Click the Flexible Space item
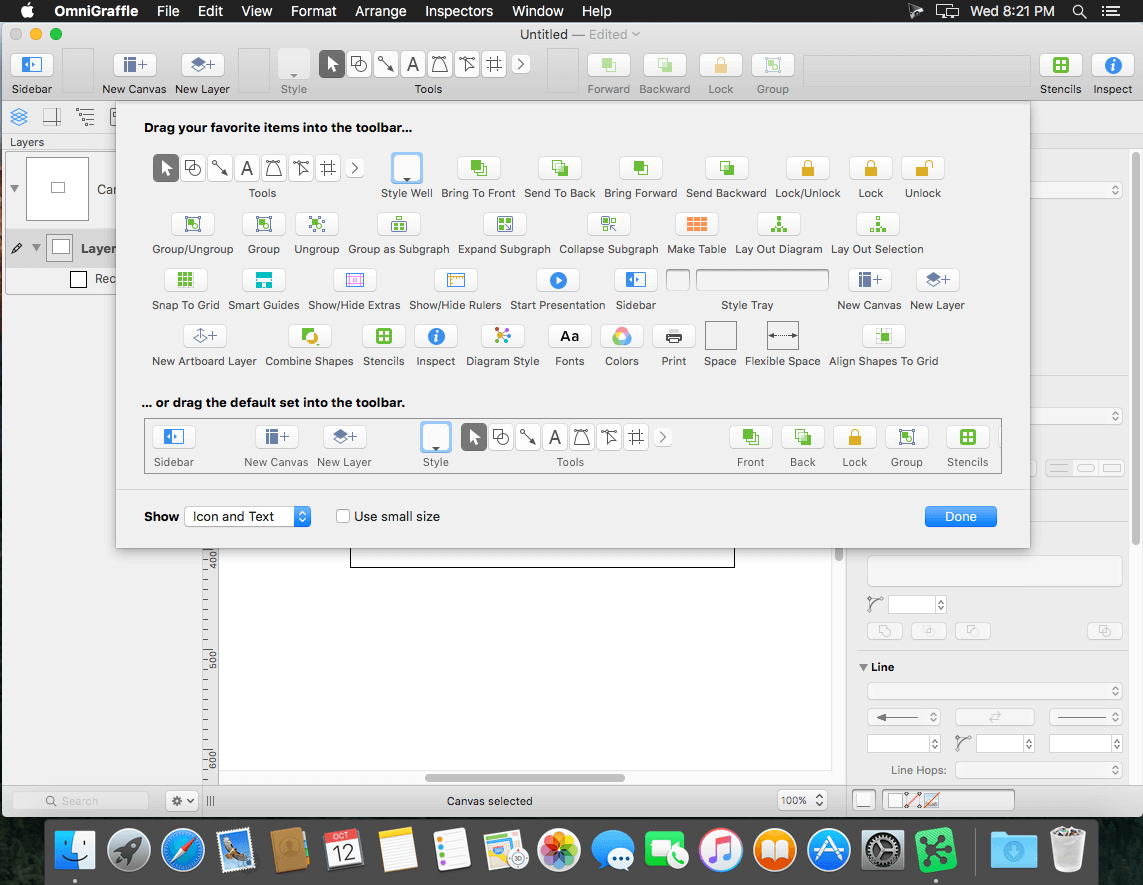1143x885 pixels. [783, 336]
